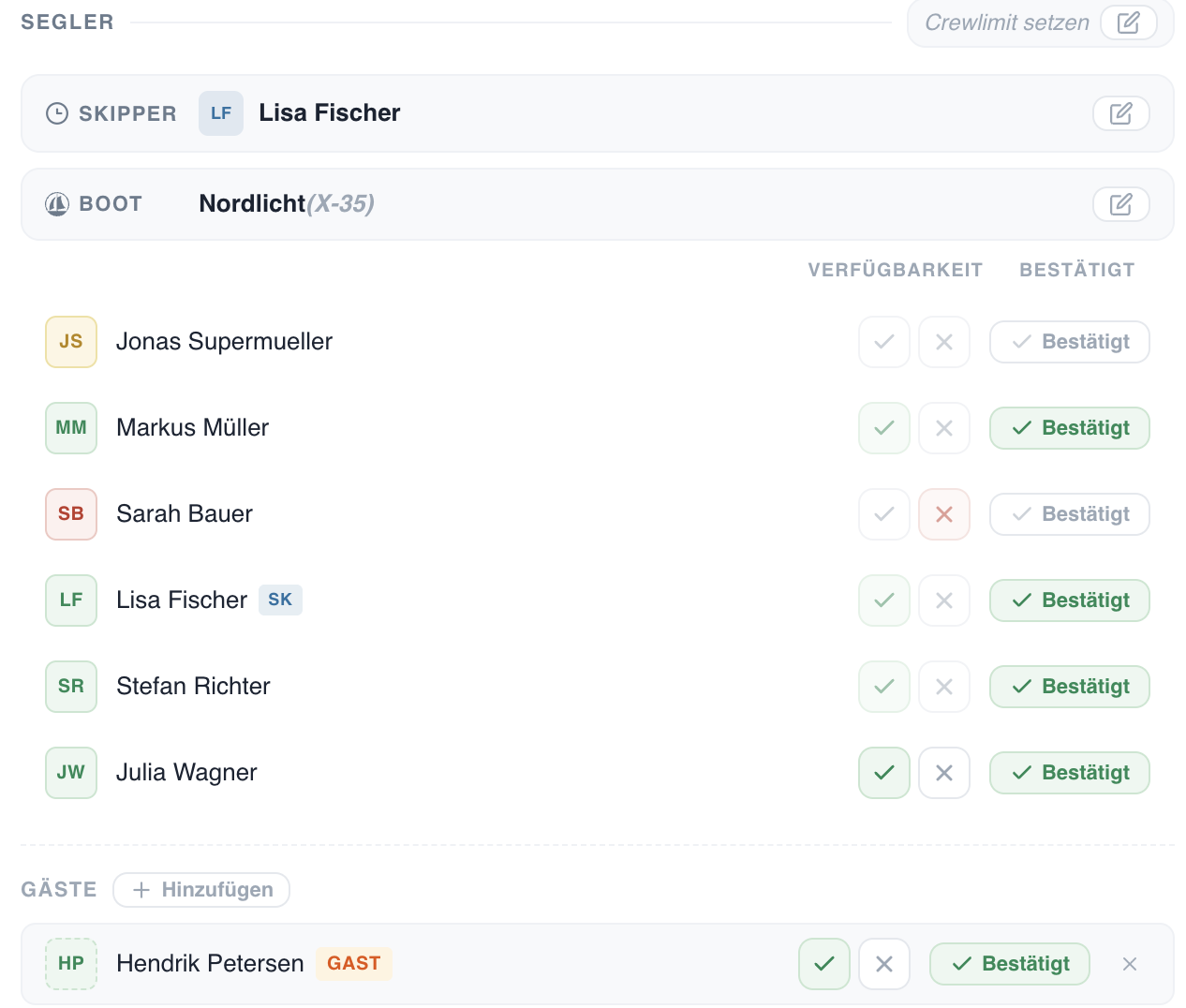Toggle Hendrik Petersen's Bestätigt confirmation

tap(1009, 964)
